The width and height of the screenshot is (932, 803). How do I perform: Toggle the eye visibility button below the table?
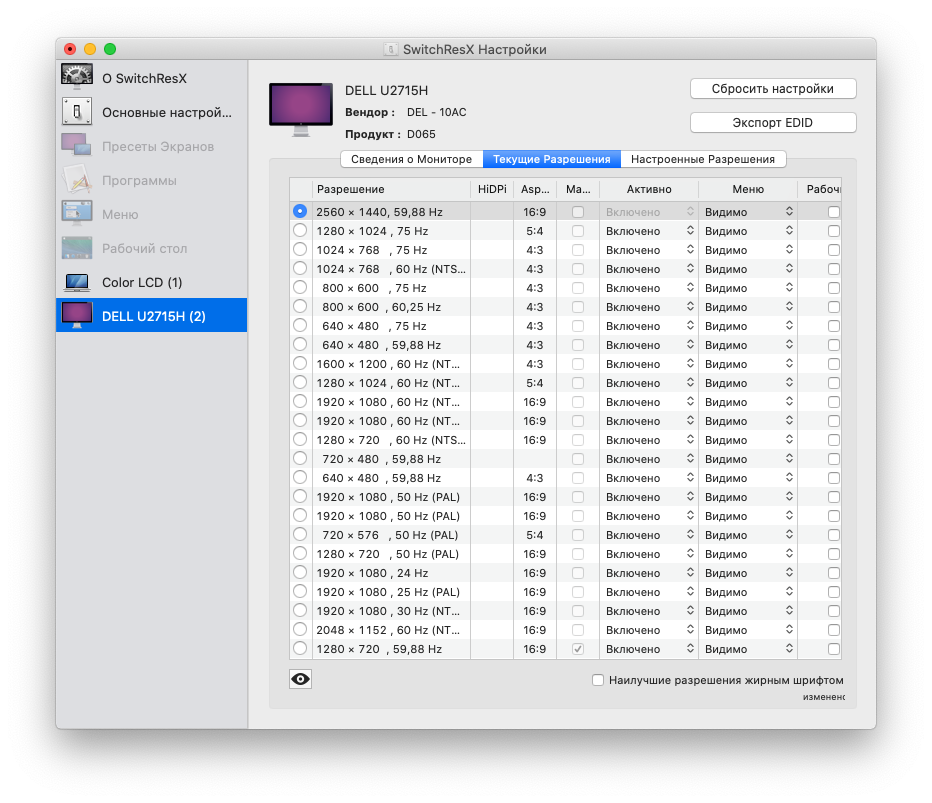click(x=300, y=679)
